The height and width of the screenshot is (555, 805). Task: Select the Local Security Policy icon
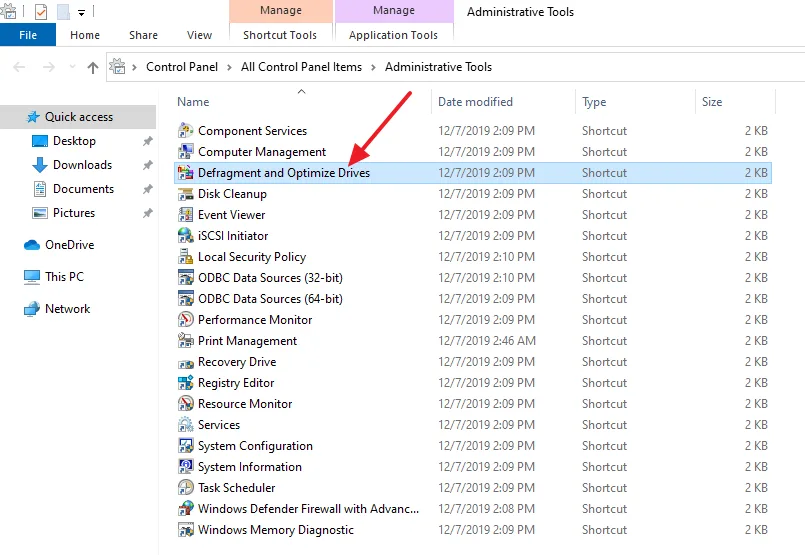(x=185, y=257)
